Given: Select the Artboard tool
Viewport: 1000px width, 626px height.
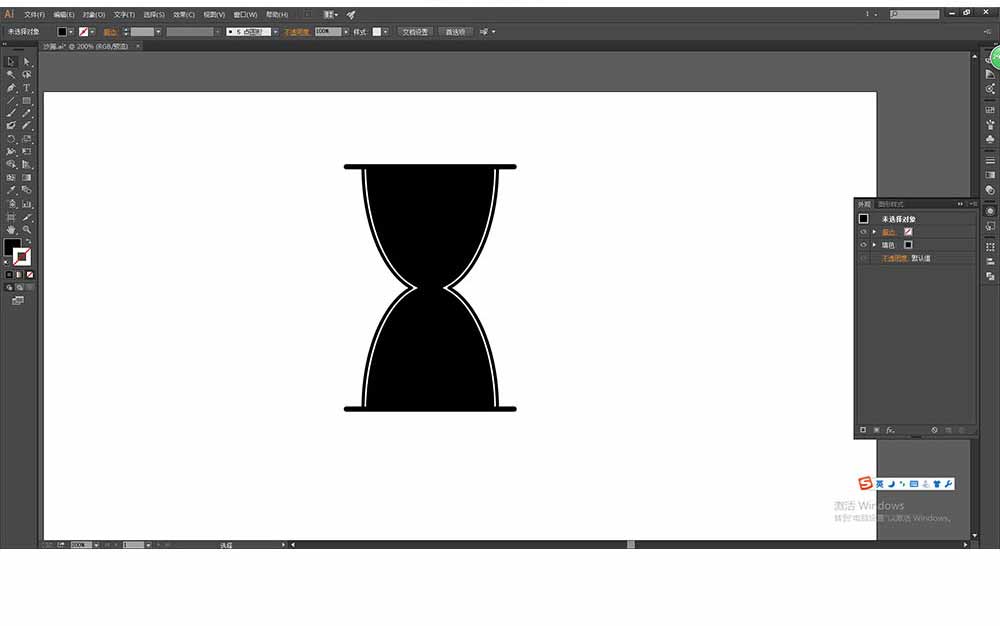Looking at the screenshot, I should (x=11, y=217).
